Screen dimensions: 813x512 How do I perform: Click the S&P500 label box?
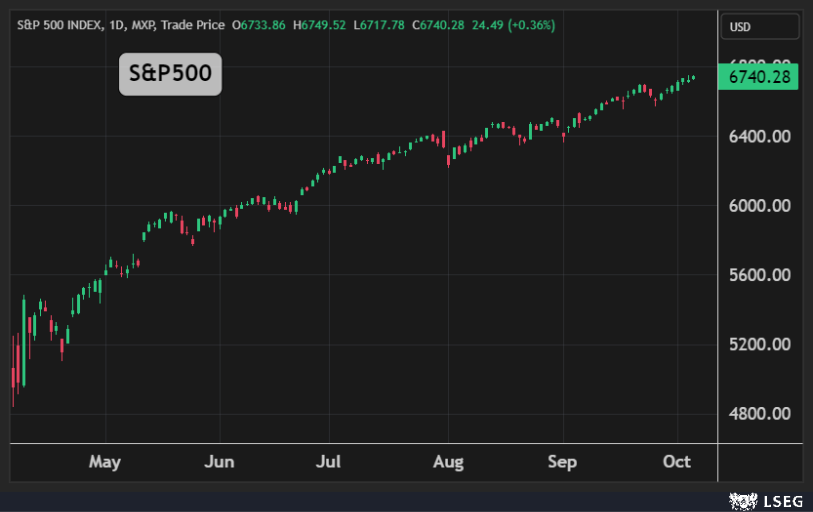[x=170, y=74]
